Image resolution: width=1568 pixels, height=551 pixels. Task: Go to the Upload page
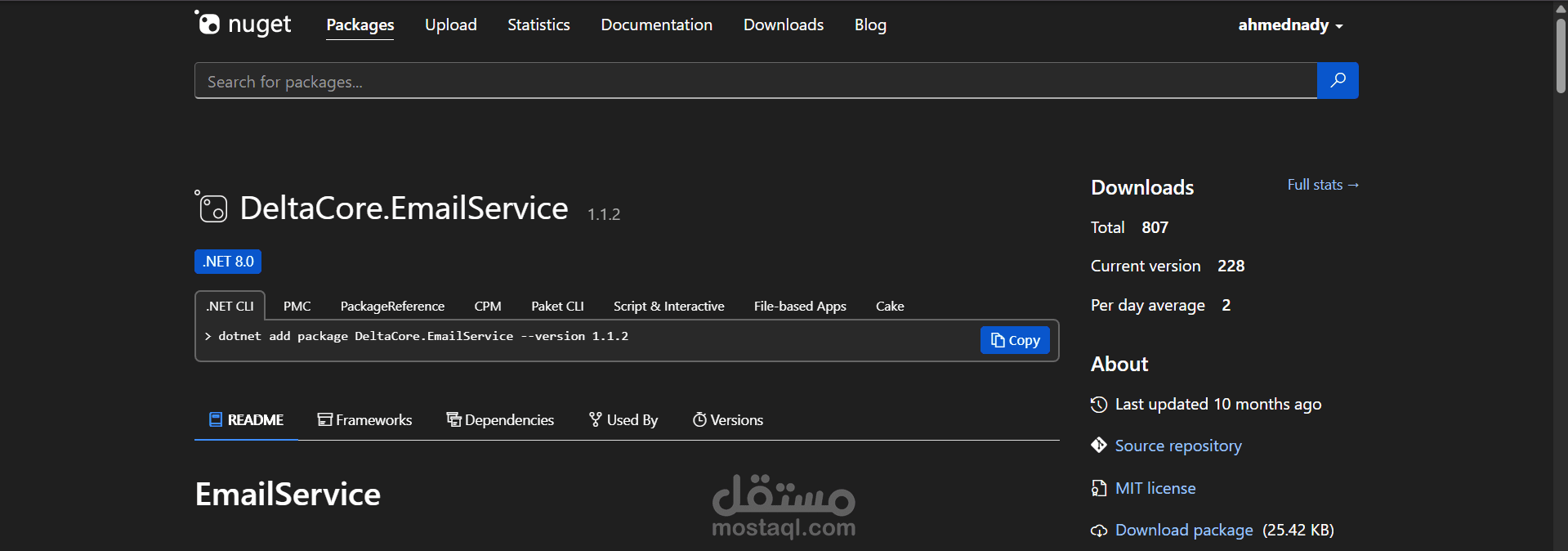point(451,25)
